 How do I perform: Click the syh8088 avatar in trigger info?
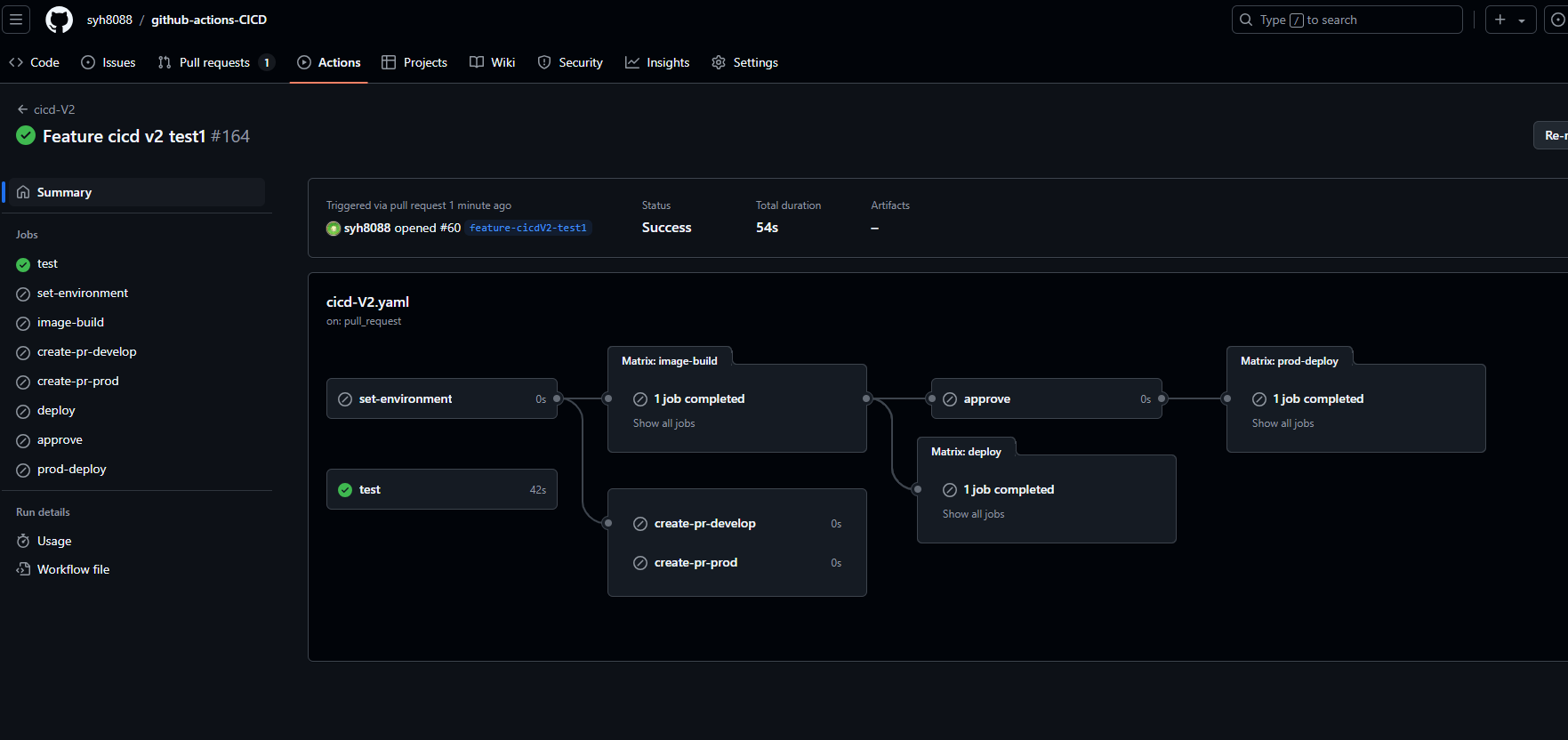[x=334, y=229]
